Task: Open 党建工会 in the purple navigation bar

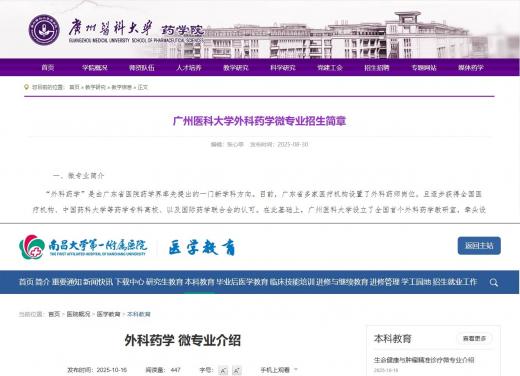Action: click(330, 68)
